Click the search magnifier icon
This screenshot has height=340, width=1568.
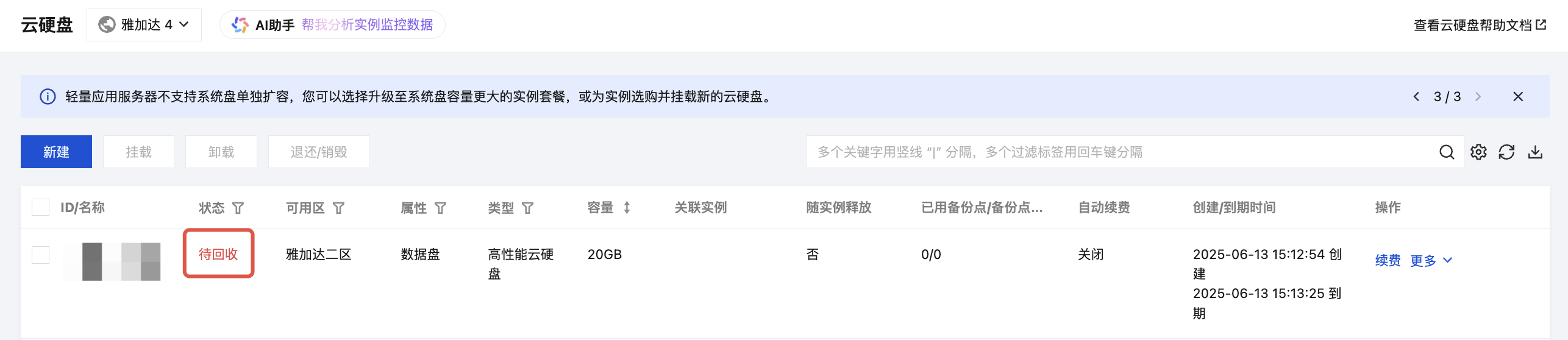coord(1447,152)
